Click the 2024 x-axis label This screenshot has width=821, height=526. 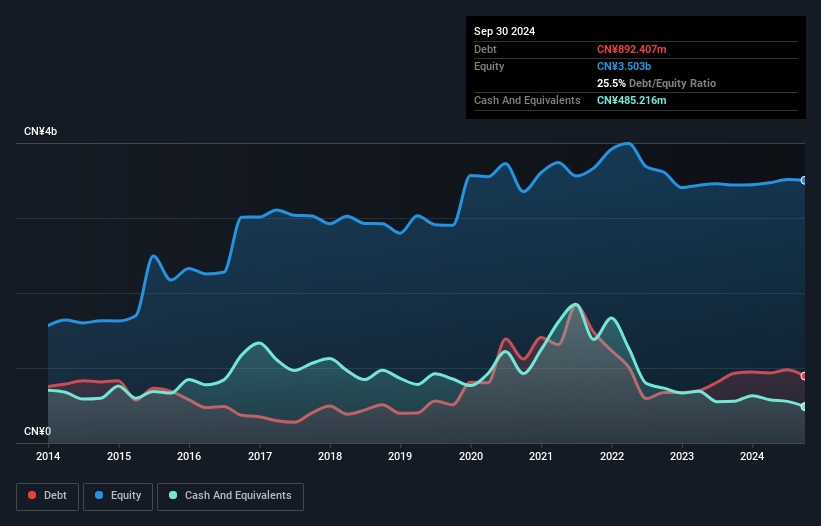752,456
